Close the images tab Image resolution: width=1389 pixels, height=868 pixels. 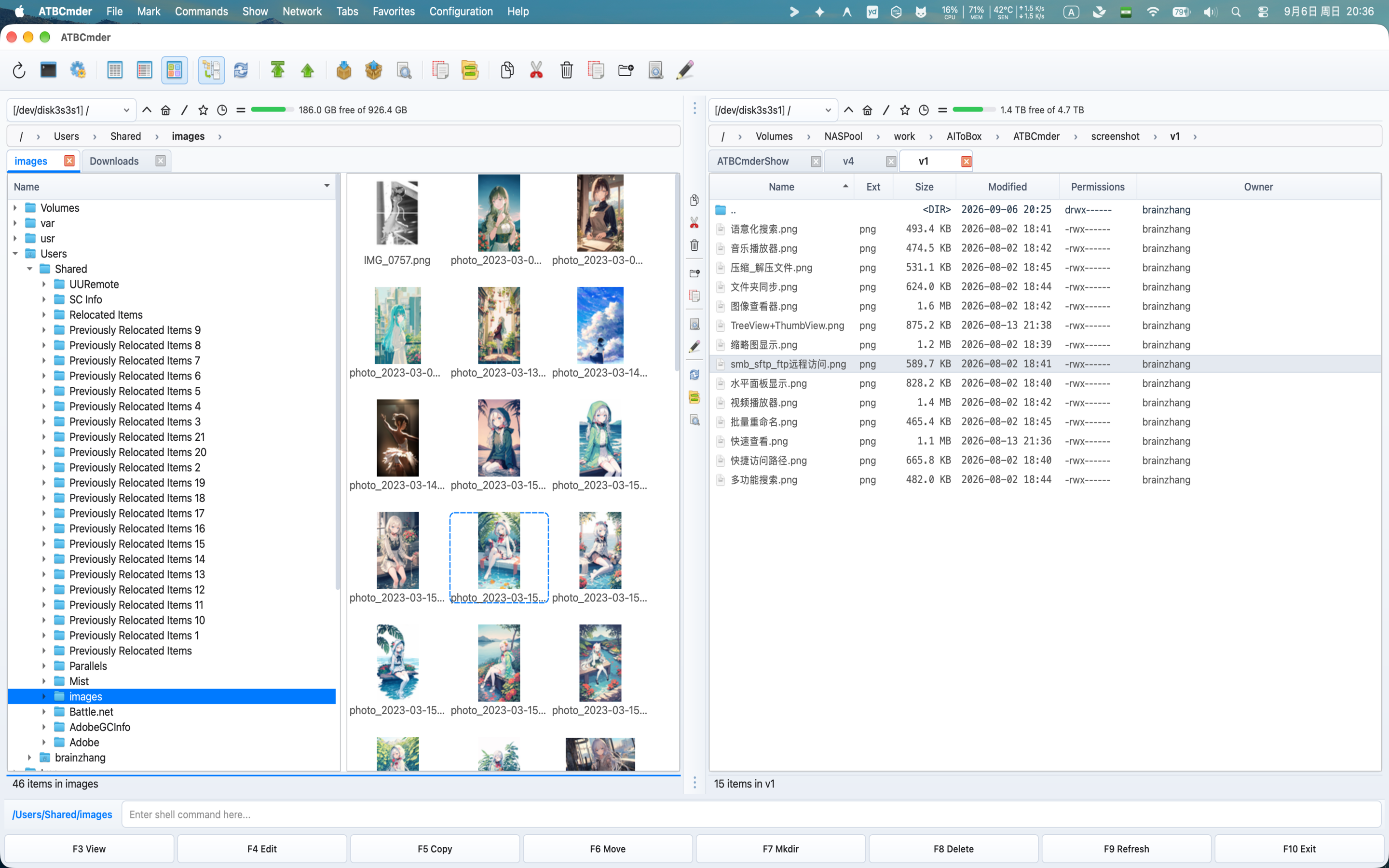click(x=69, y=161)
